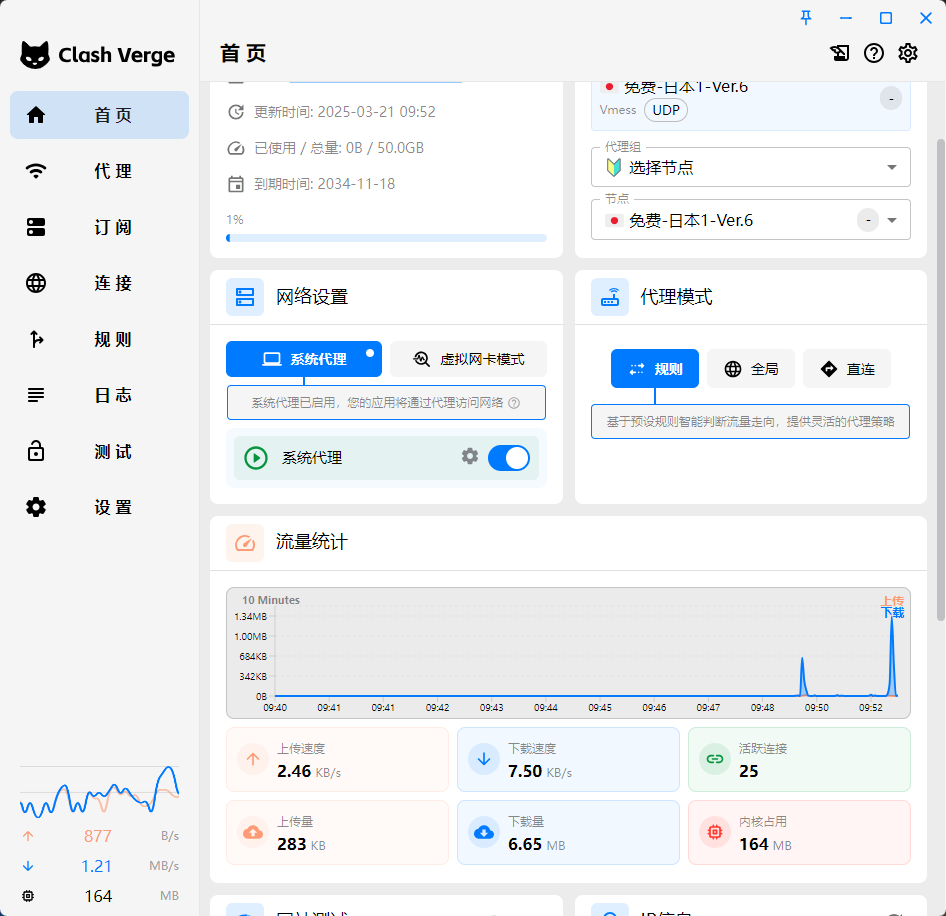Click the 活跃连接 25 card
Image resolution: width=946 pixels, height=916 pixels.
799,759
